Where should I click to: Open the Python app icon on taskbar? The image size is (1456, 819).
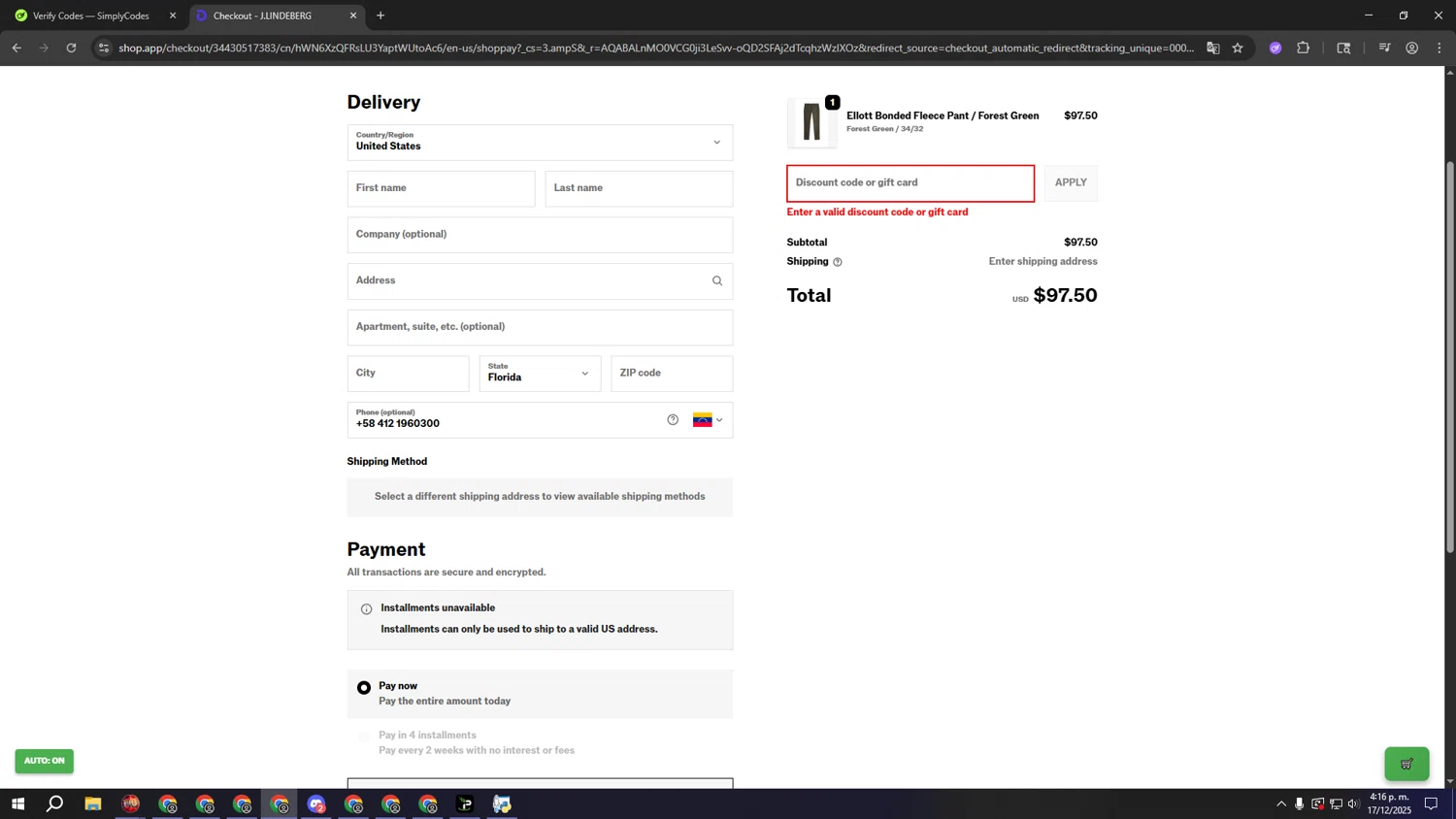pyautogui.click(x=502, y=803)
